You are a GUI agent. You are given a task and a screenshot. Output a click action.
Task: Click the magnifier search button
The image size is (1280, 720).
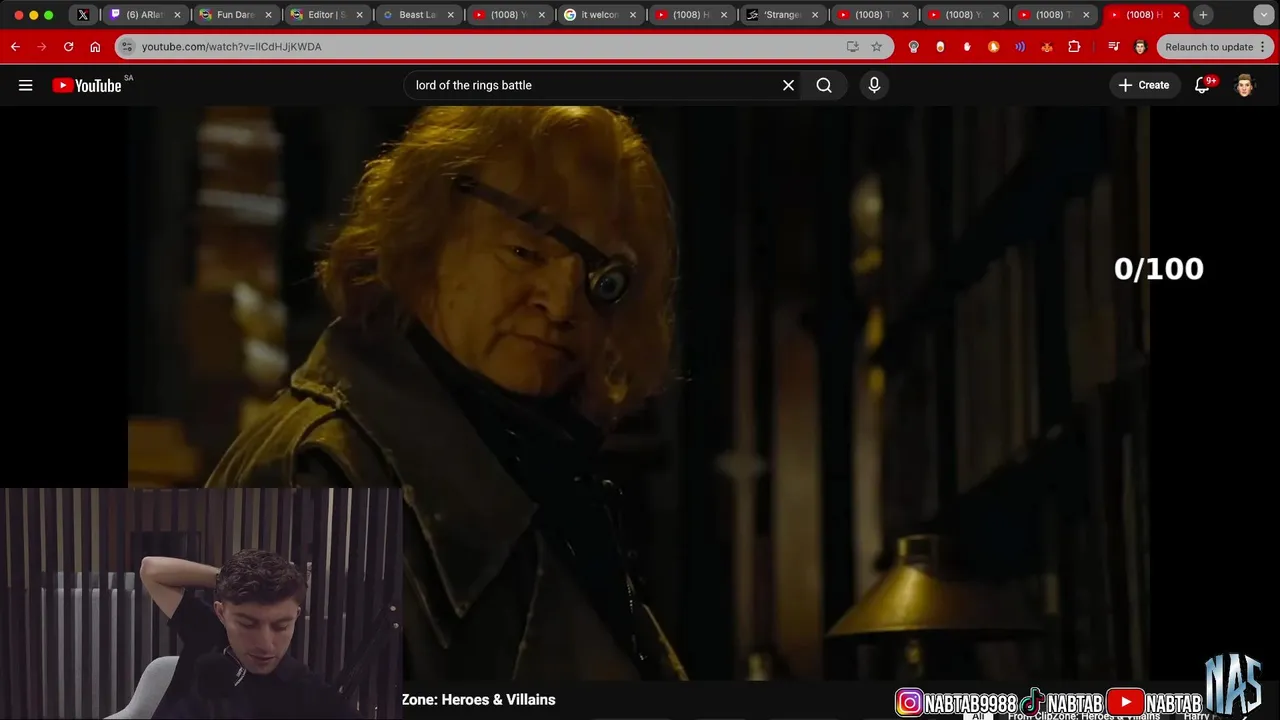pos(824,85)
